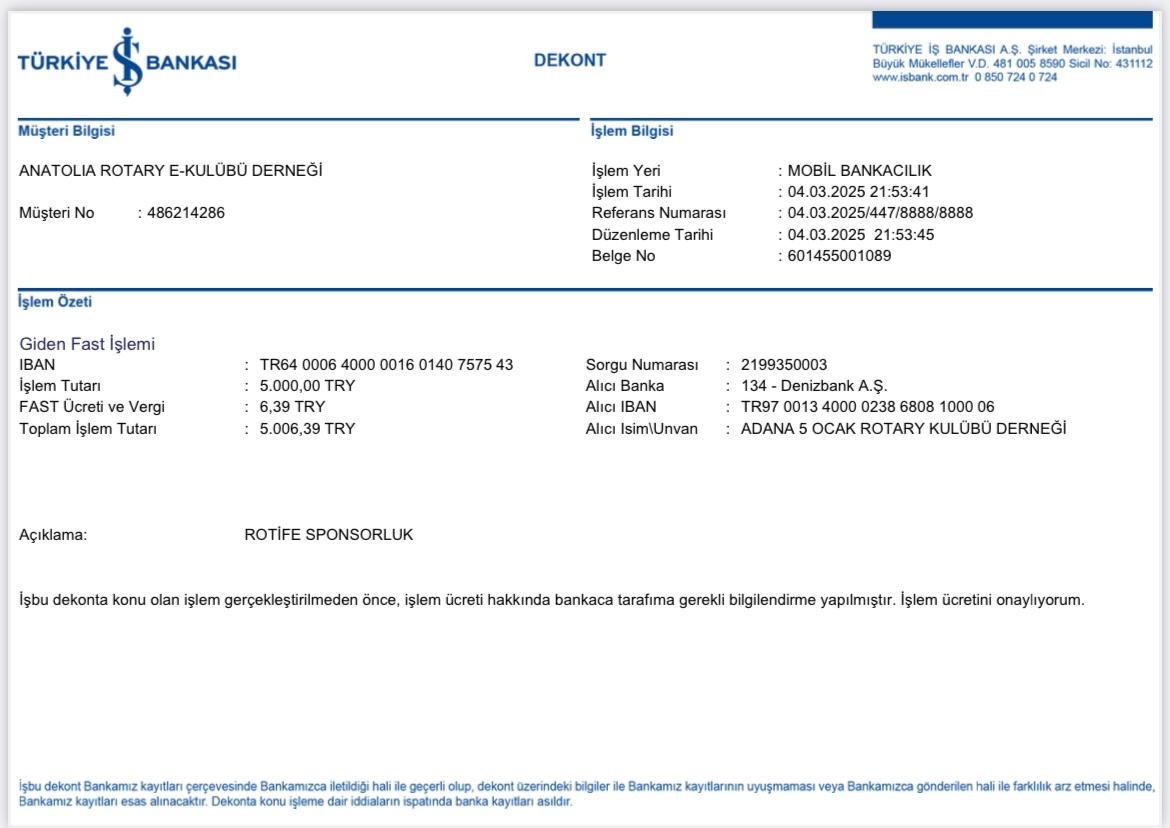
Task: Select document number "601455001089"
Action: (839, 256)
